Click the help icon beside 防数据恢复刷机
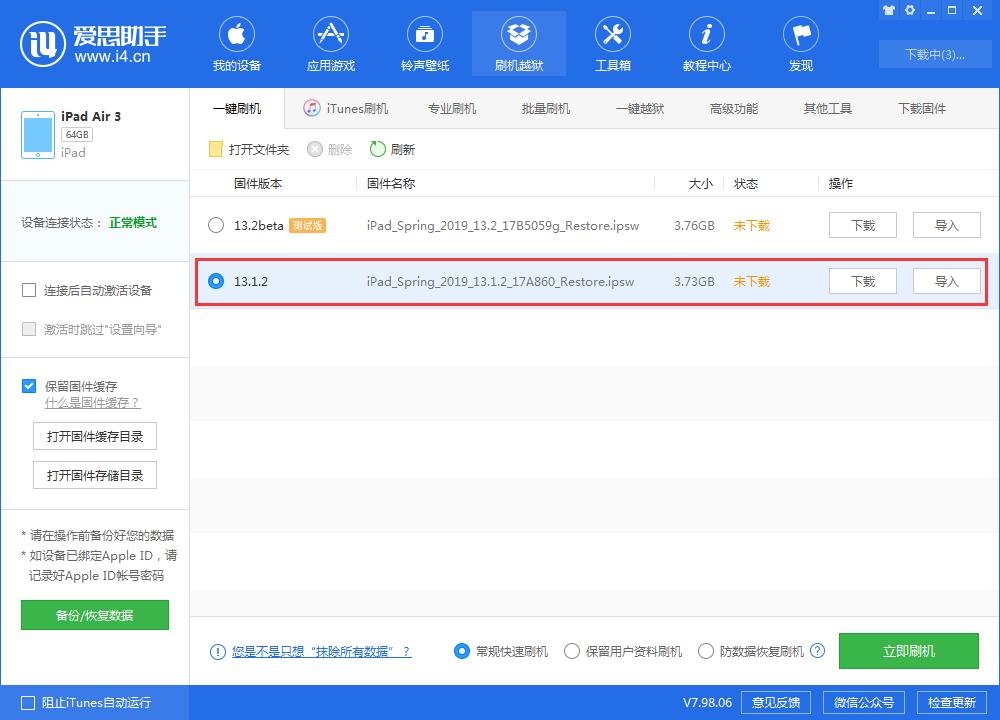This screenshot has width=1000, height=720. point(818,651)
